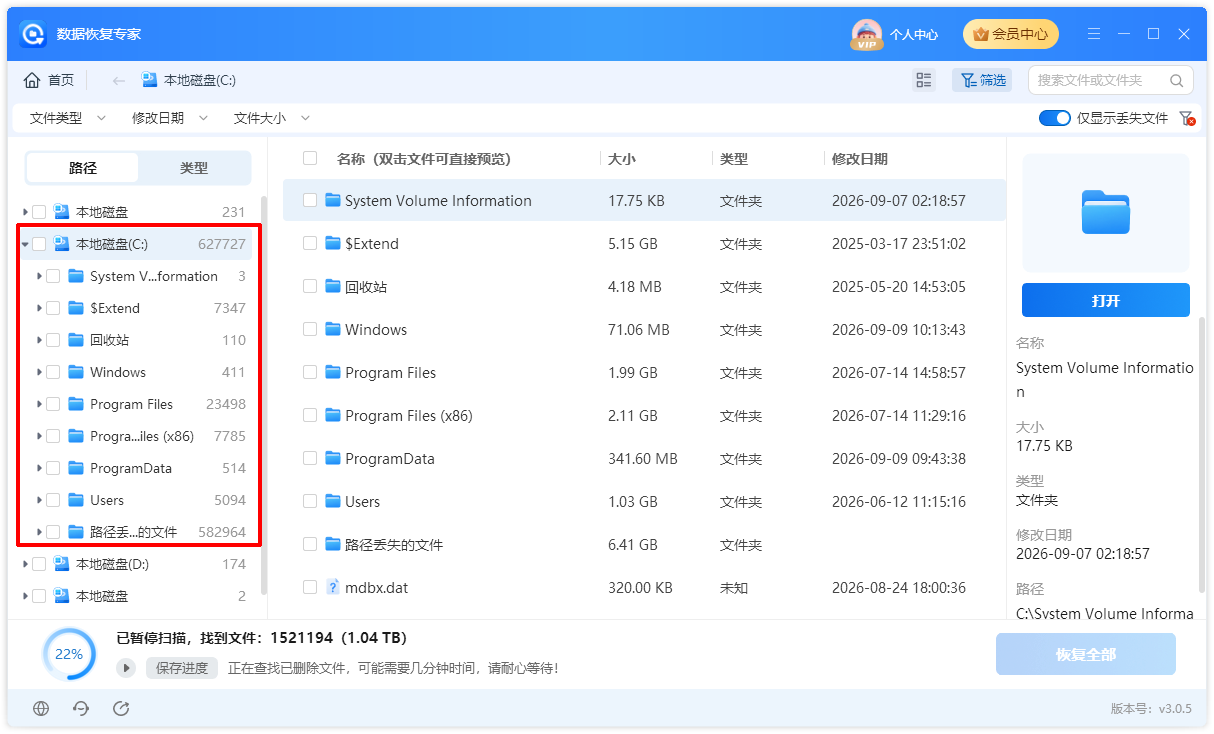
Task: Switch to the 路径 tab
Action: click(x=83, y=168)
